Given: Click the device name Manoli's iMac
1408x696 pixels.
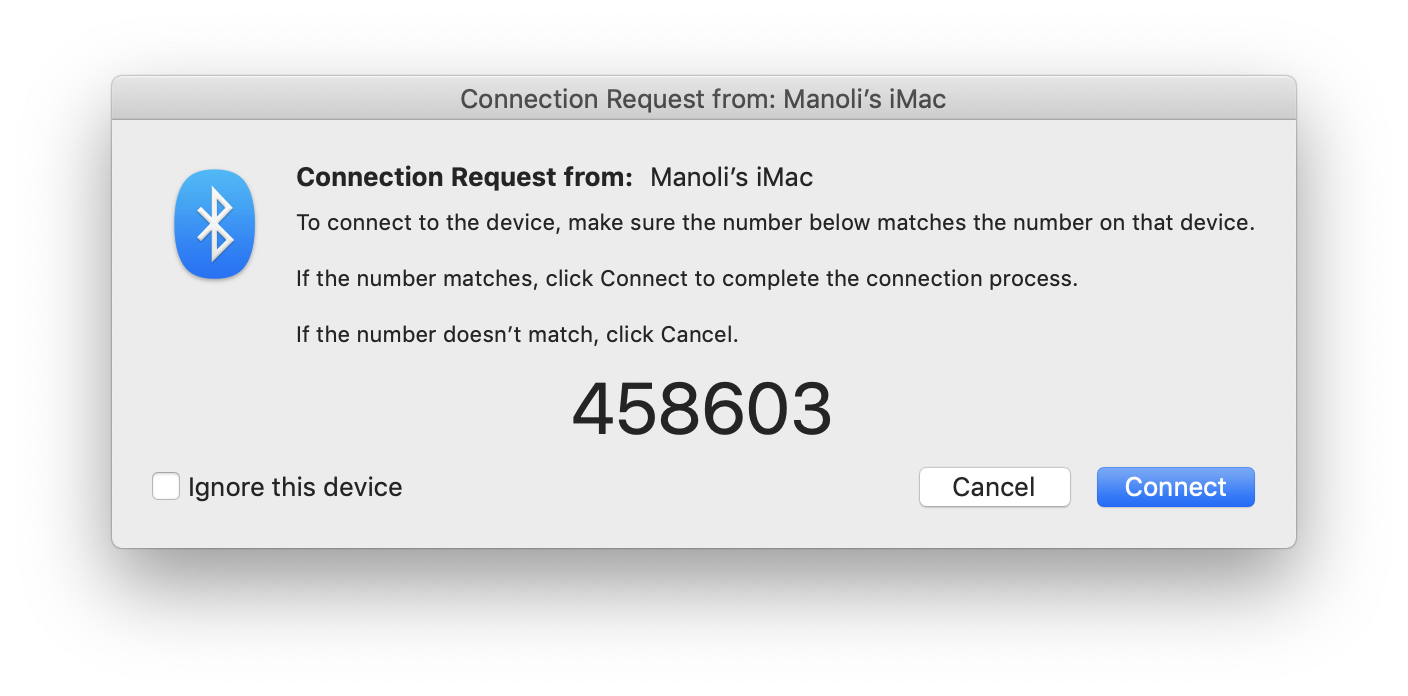Looking at the screenshot, I should coord(731,177).
